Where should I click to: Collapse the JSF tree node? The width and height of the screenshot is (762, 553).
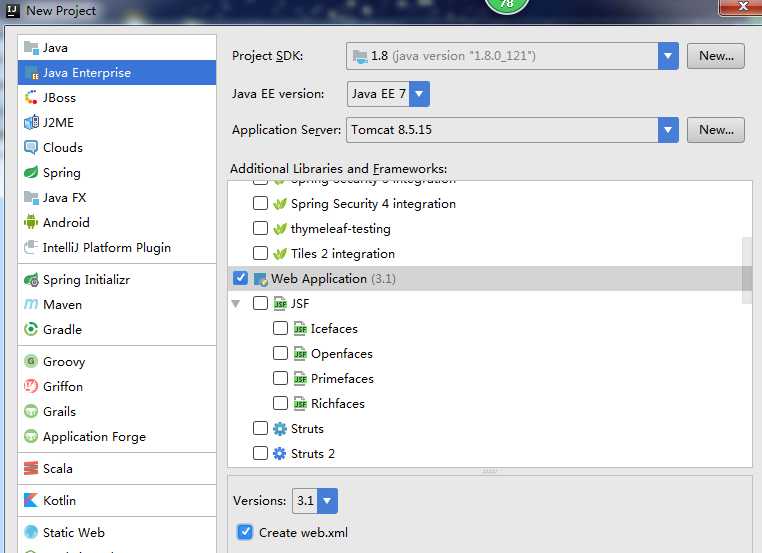(x=236, y=304)
